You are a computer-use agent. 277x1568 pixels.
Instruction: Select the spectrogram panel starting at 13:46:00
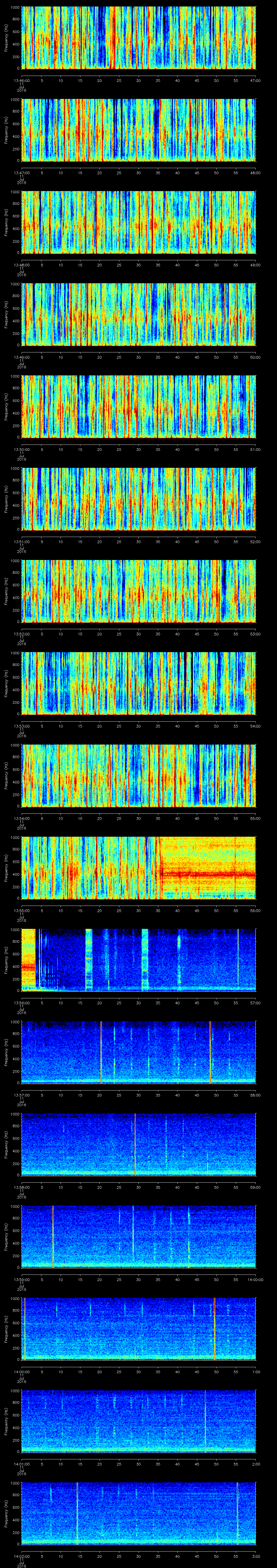pyautogui.click(x=139, y=38)
